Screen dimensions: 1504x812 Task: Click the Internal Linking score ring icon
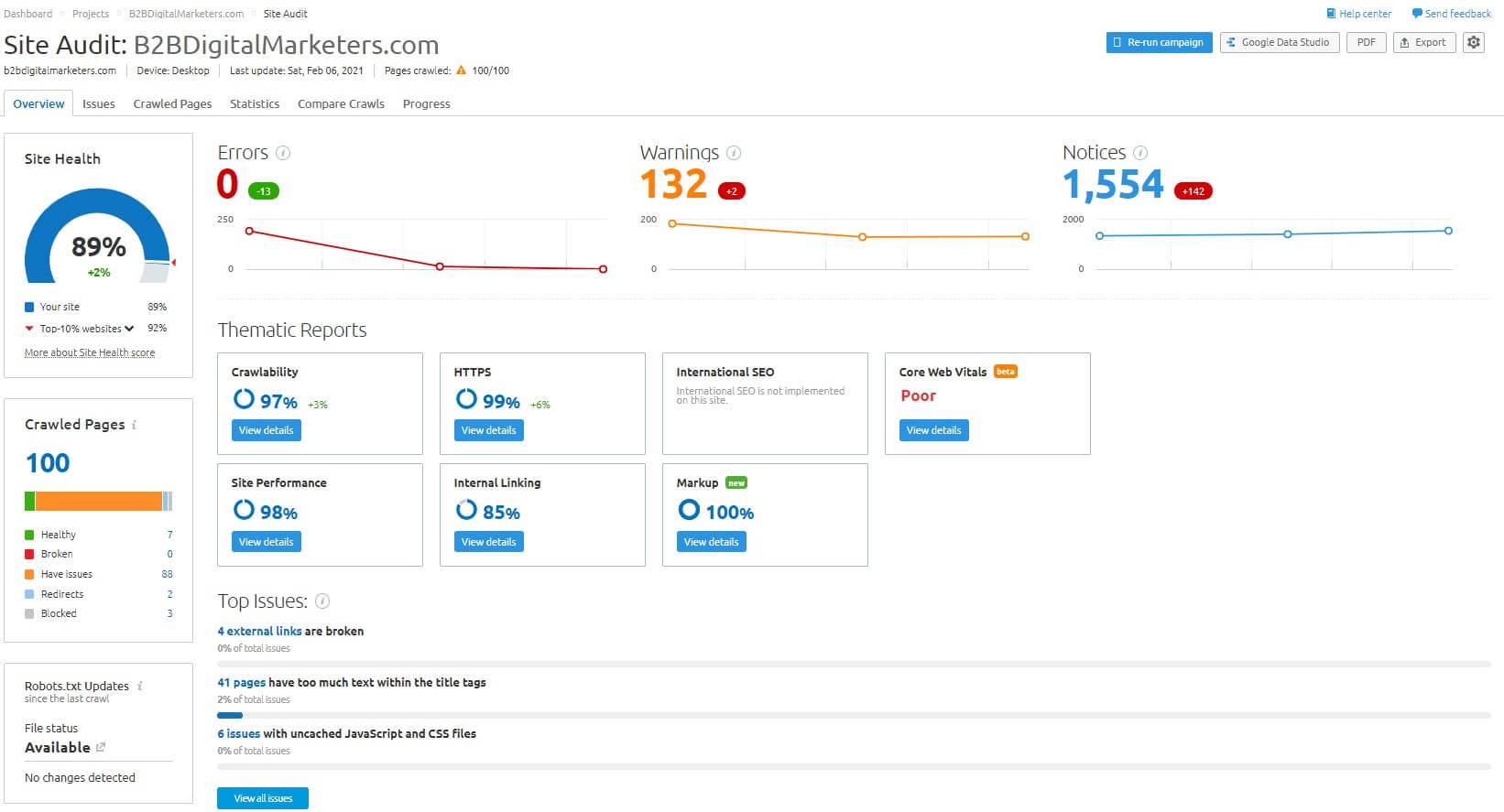tap(466, 510)
